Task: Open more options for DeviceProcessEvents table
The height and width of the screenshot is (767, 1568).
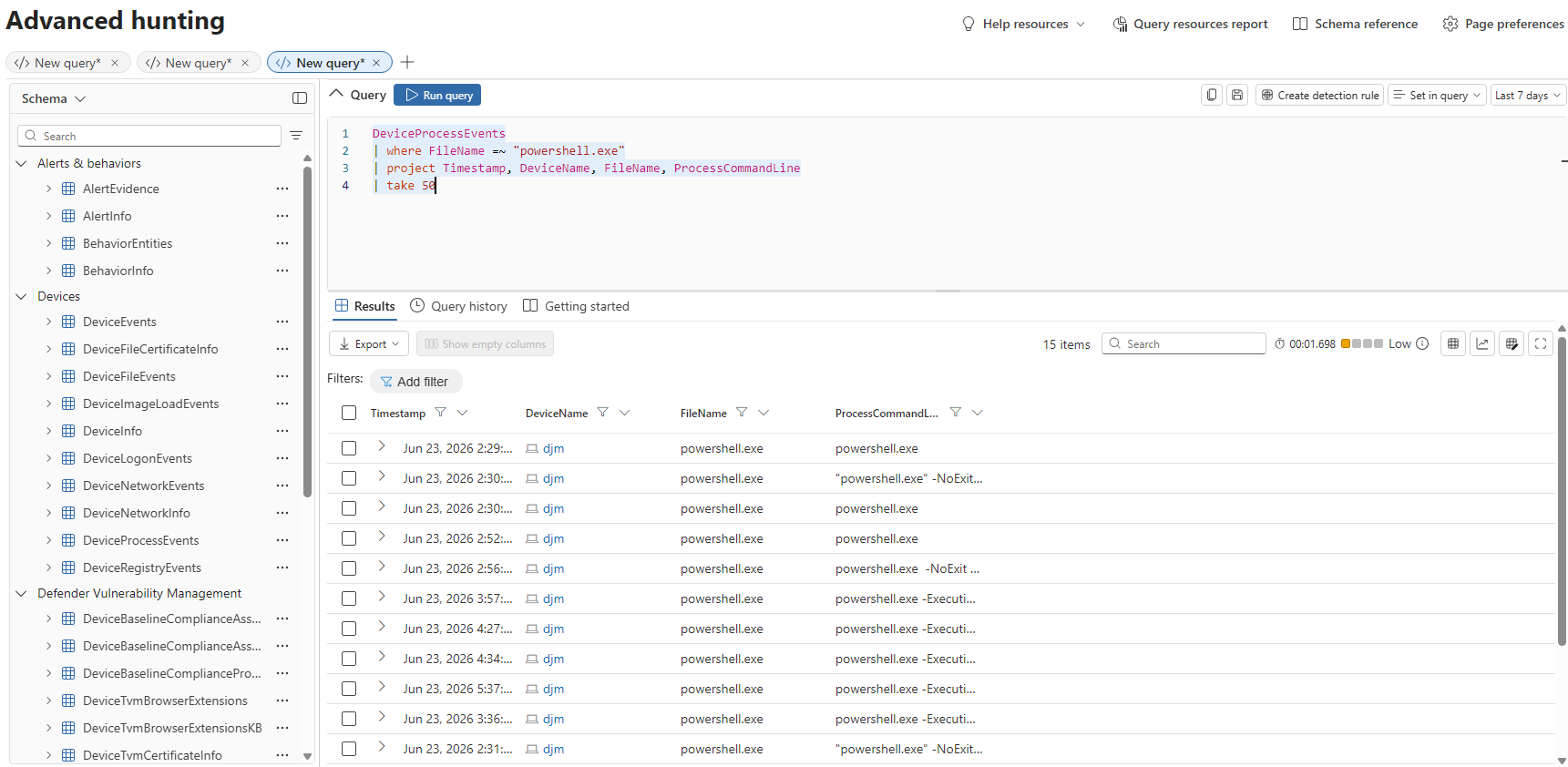Action: point(282,540)
